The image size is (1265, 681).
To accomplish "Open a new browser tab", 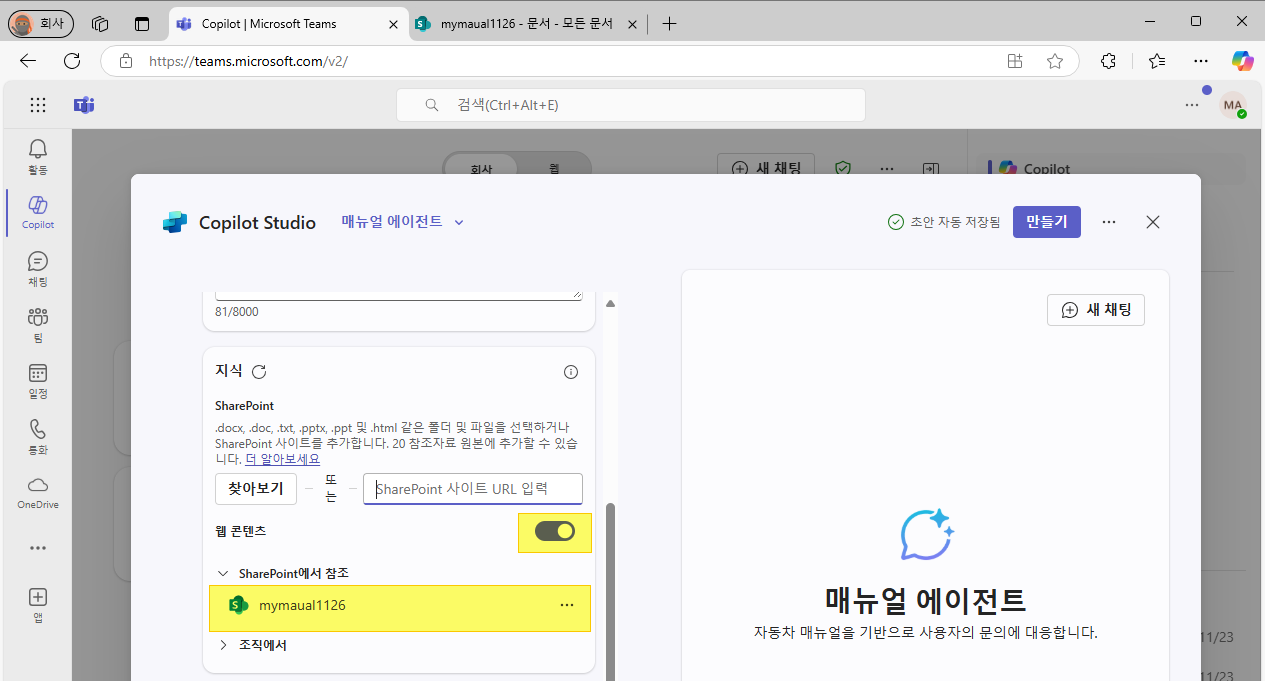I will (x=669, y=23).
